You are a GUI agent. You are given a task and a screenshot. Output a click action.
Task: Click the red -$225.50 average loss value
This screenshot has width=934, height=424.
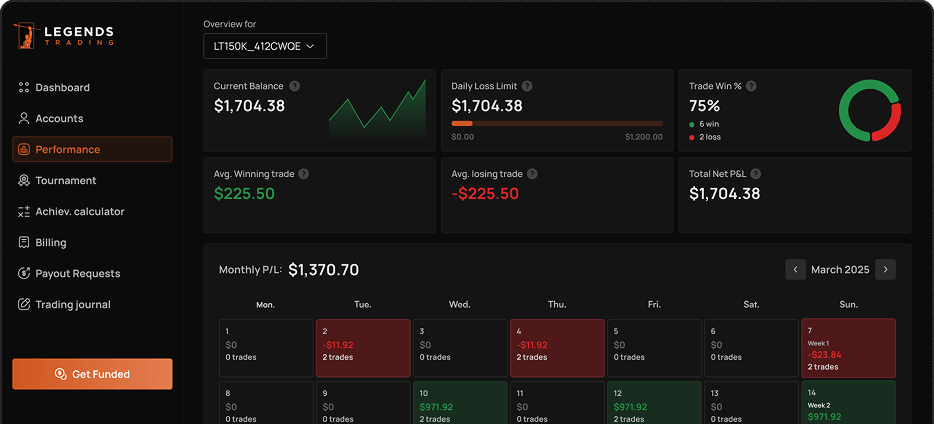485,194
